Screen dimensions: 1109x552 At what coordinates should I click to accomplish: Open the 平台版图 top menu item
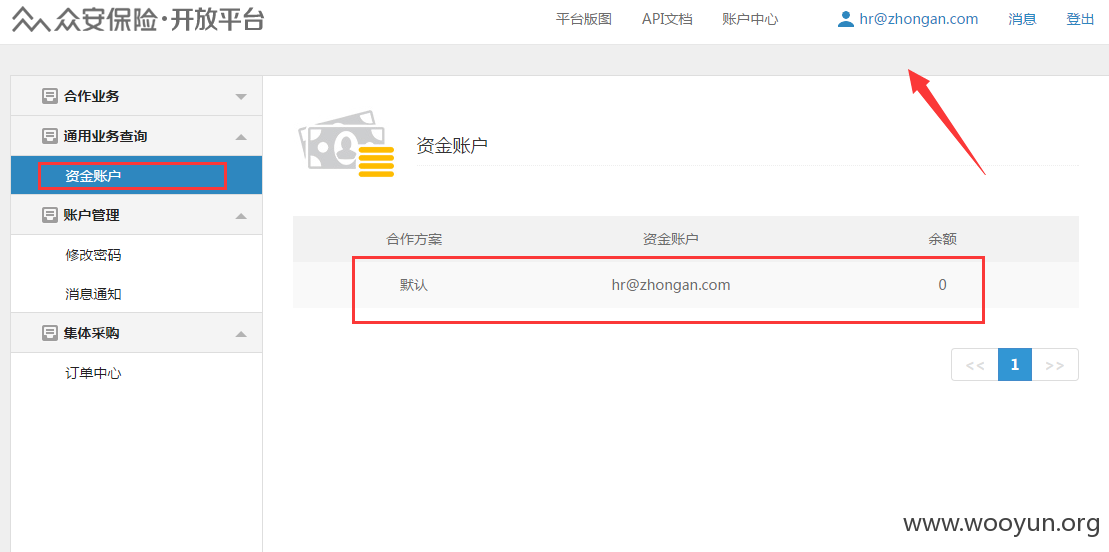coord(583,19)
